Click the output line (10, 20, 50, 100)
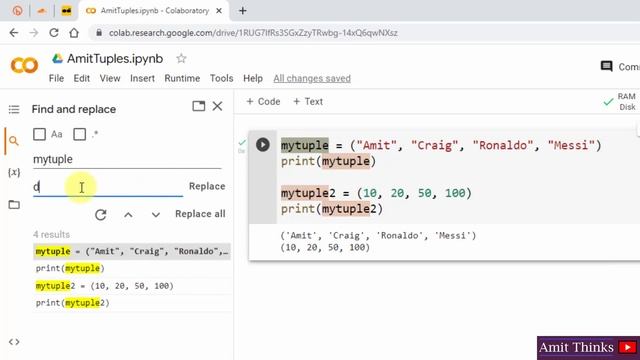Screen dimensions: 640x360 [x=325, y=247]
